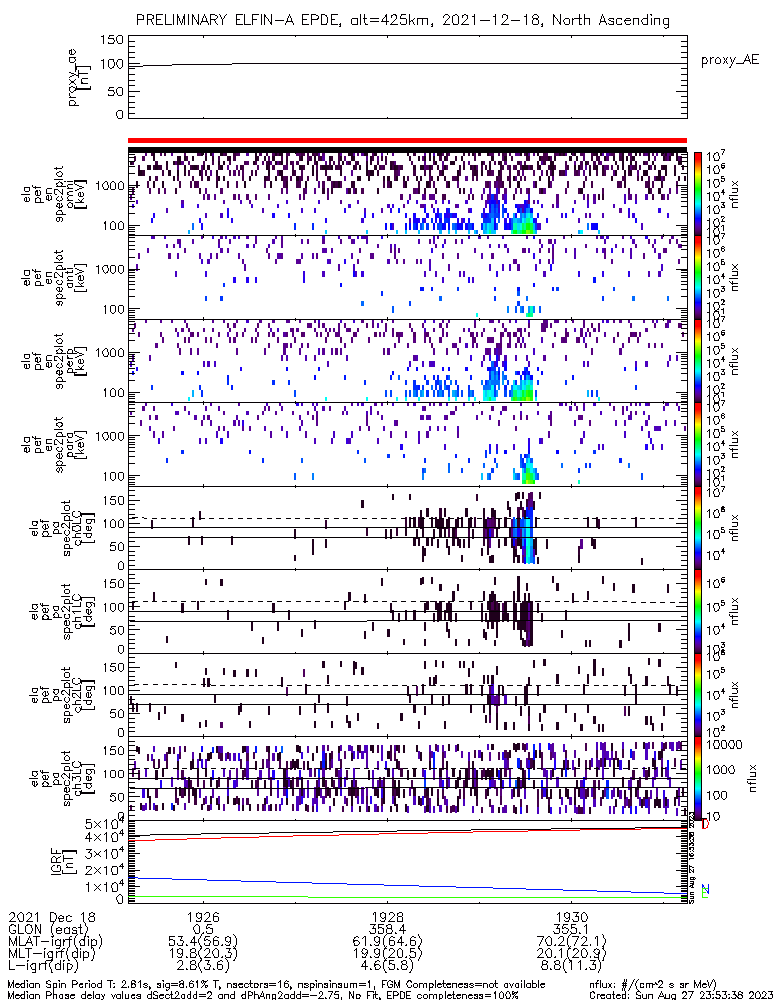Click the thick red bar above the spectrograms
775x1000 pixels.
pyautogui.click(x=407, y=141)
